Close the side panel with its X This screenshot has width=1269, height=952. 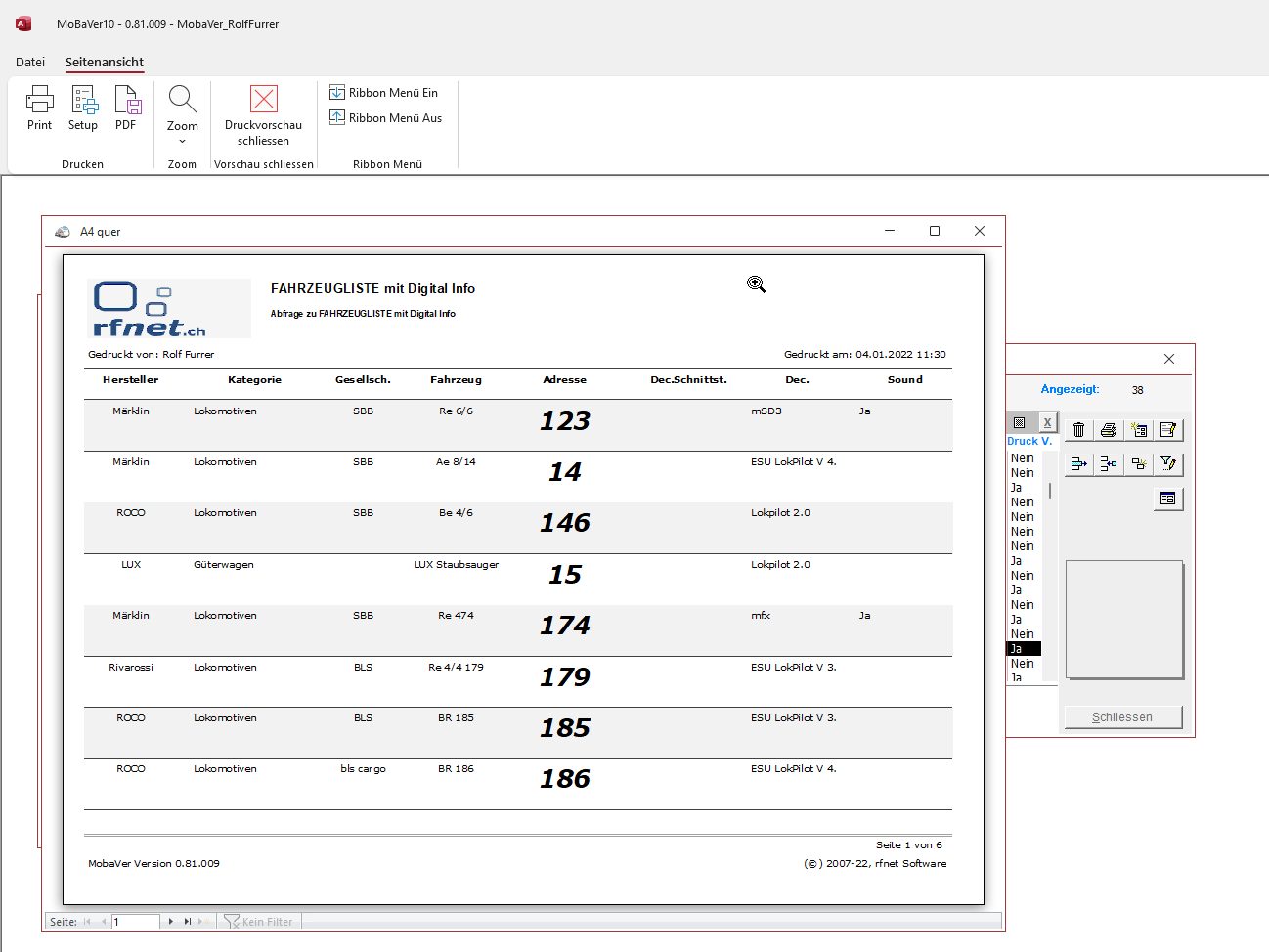point(1169,359)
